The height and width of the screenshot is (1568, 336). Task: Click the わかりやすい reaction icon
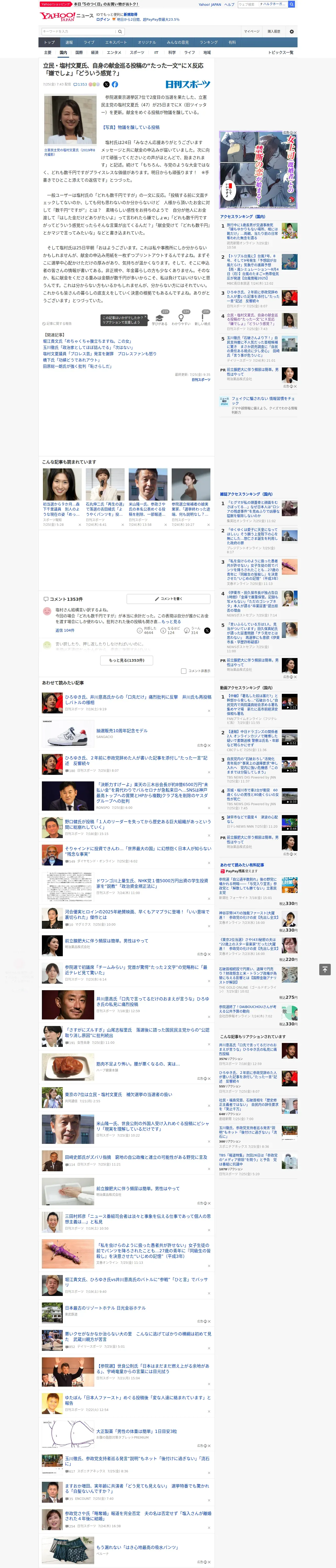click(x=181, y=317)
